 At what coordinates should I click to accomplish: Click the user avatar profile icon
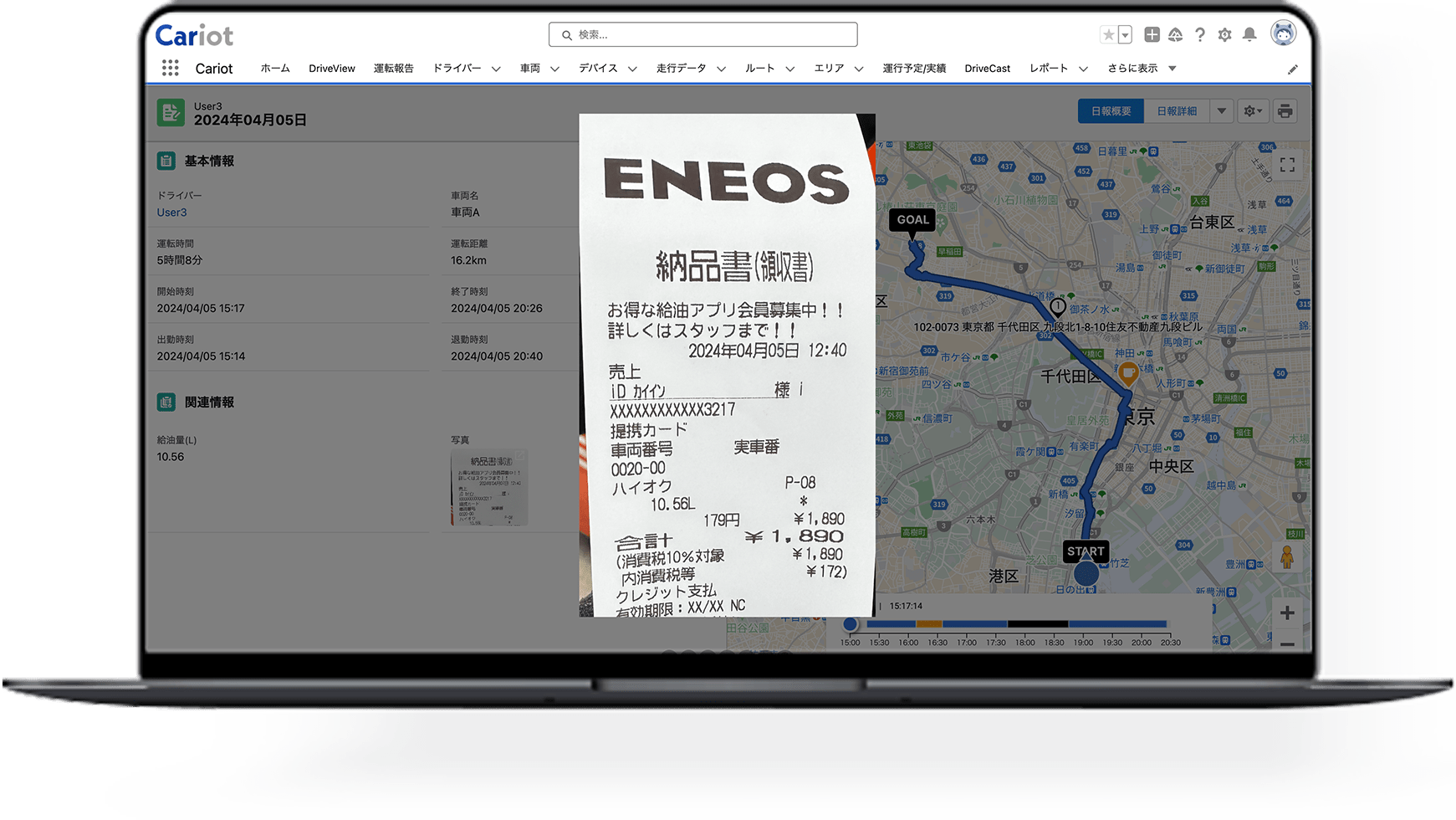(x=1283, y=33)
